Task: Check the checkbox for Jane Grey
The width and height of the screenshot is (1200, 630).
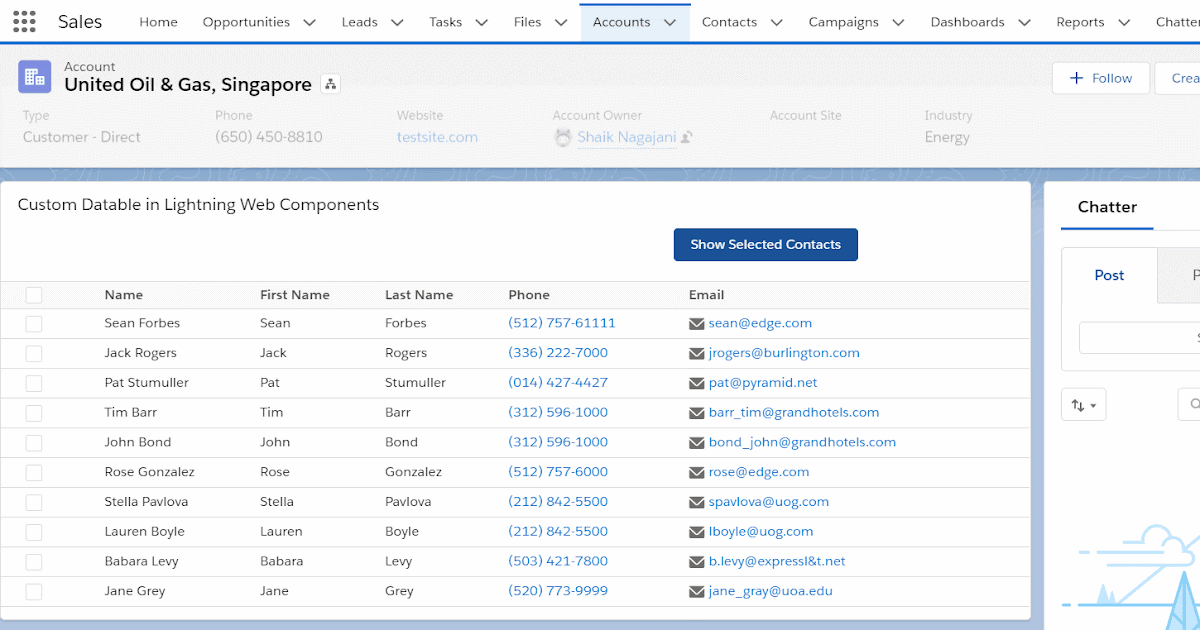Action: pyautogui.click(x=33, y=591)
